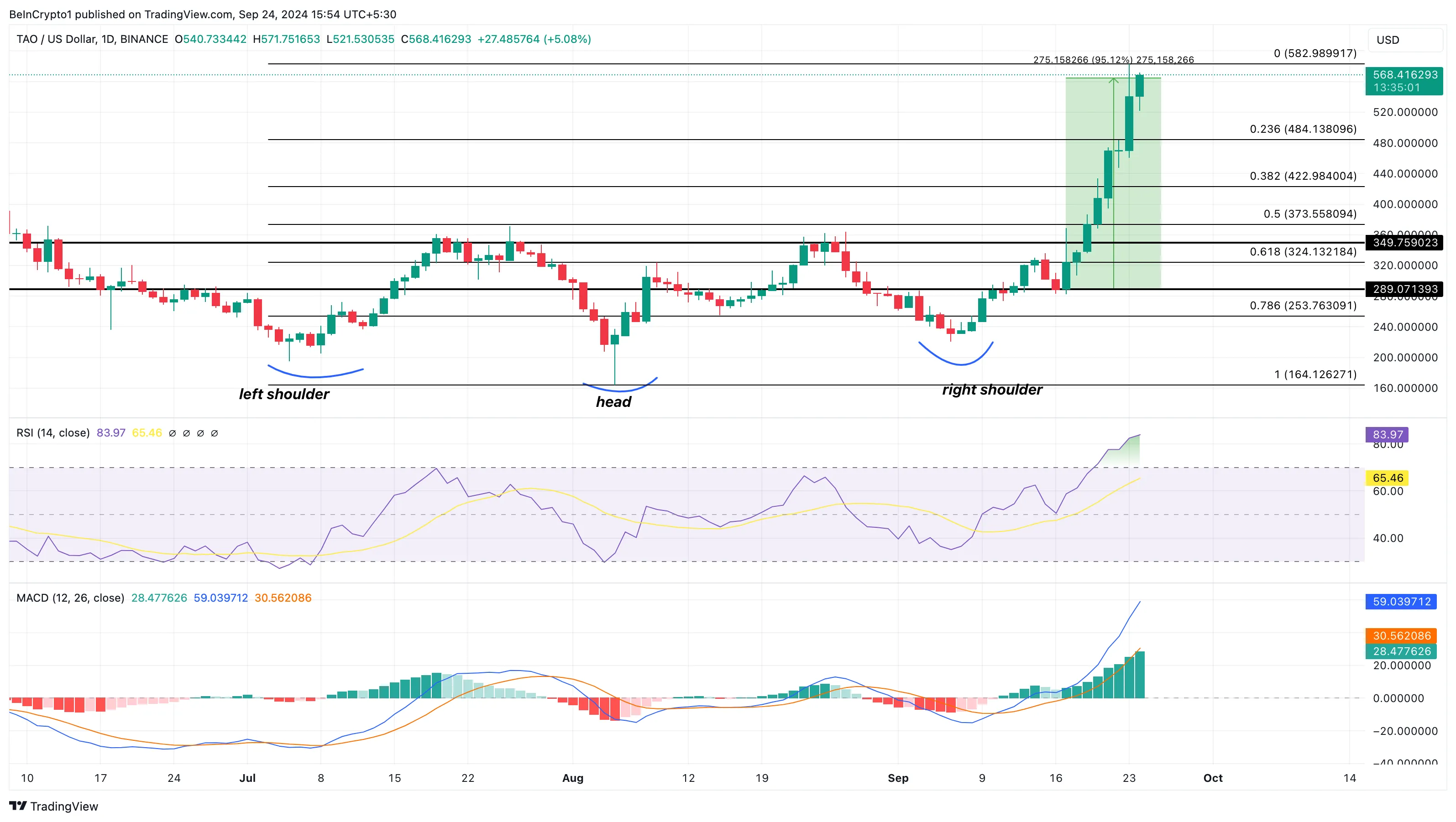Click the 0.236 (484.138096) Fibonacci level label
The image size is (1456, 822).
(1303, 129)
